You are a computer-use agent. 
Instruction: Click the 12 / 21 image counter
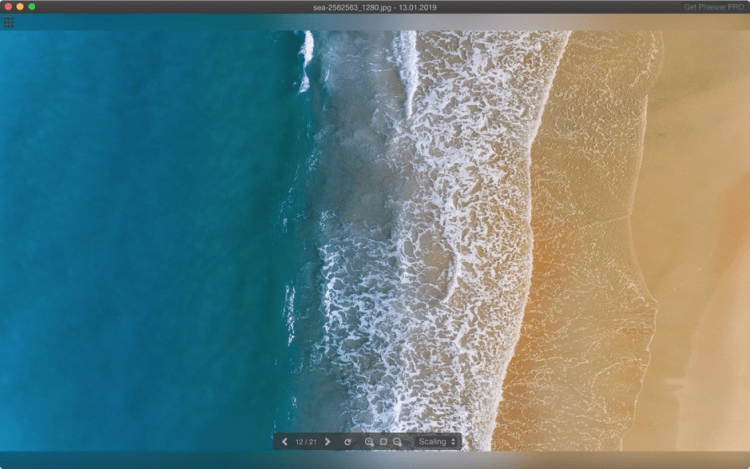coord(306,441)
